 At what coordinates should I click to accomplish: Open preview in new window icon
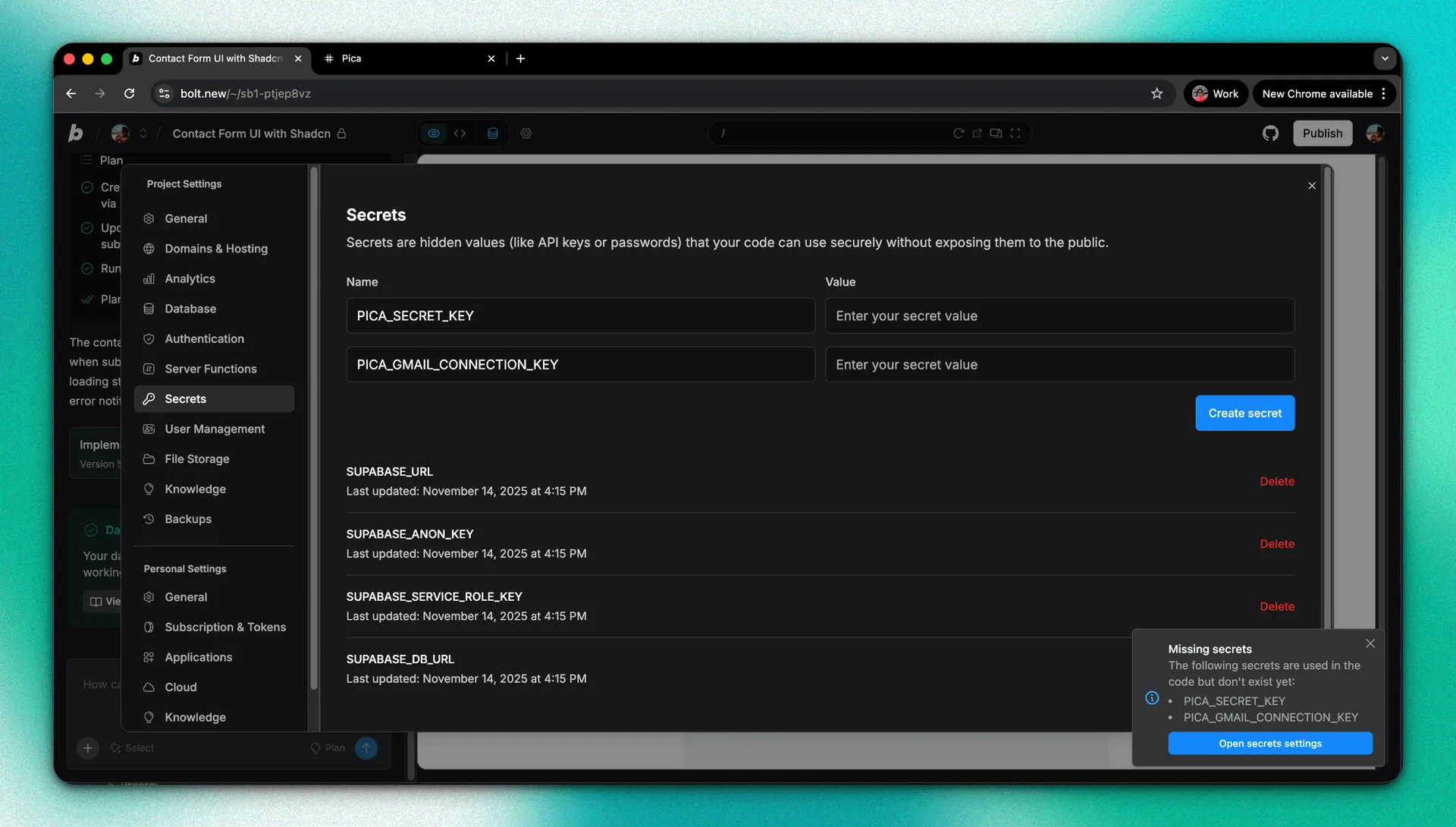pos(977,134)
